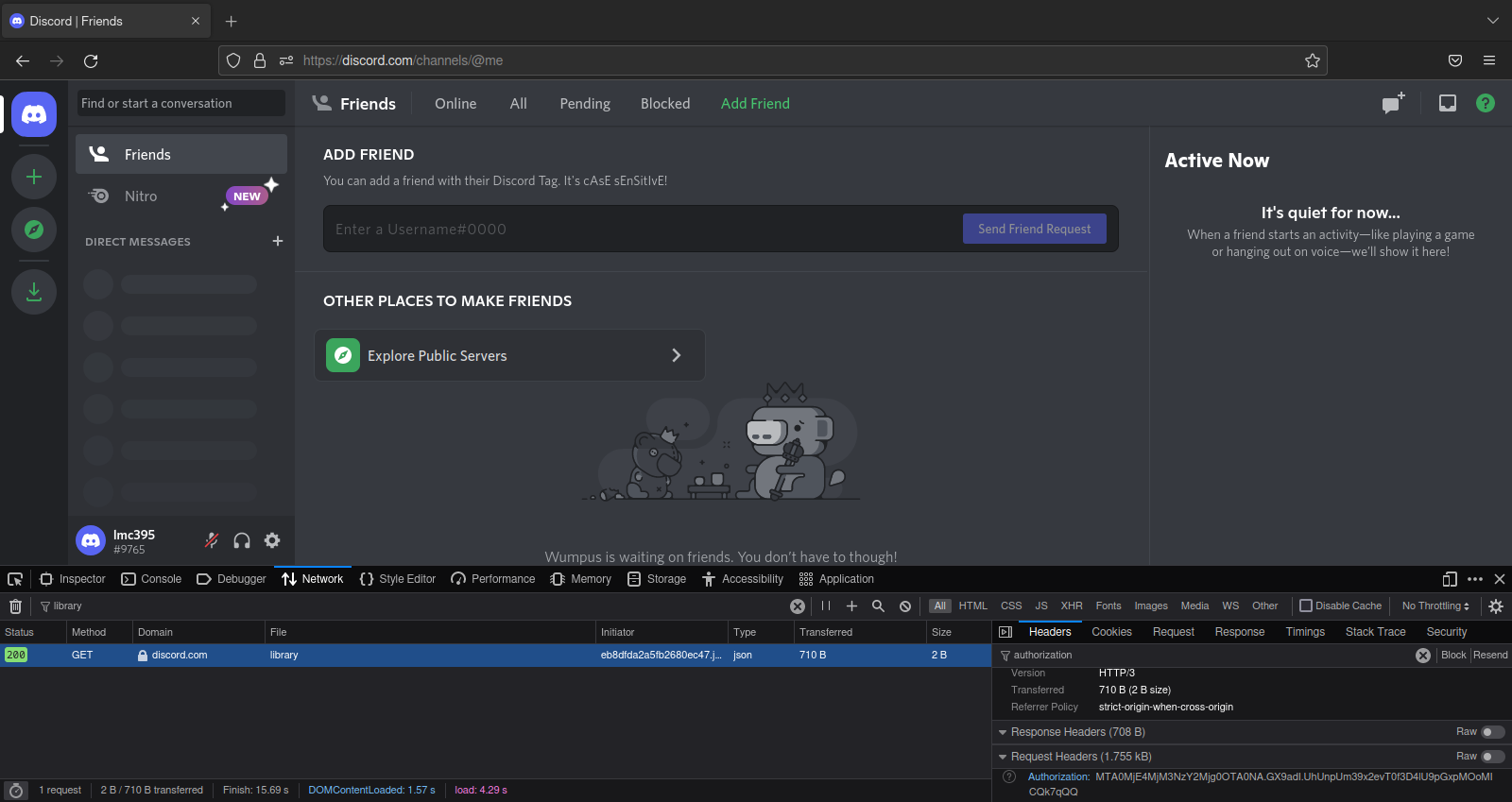Screen dimensions: 1512x802
Task: Open network settings gear icon
Action: pyautogui.click(x=1496, y=606)
